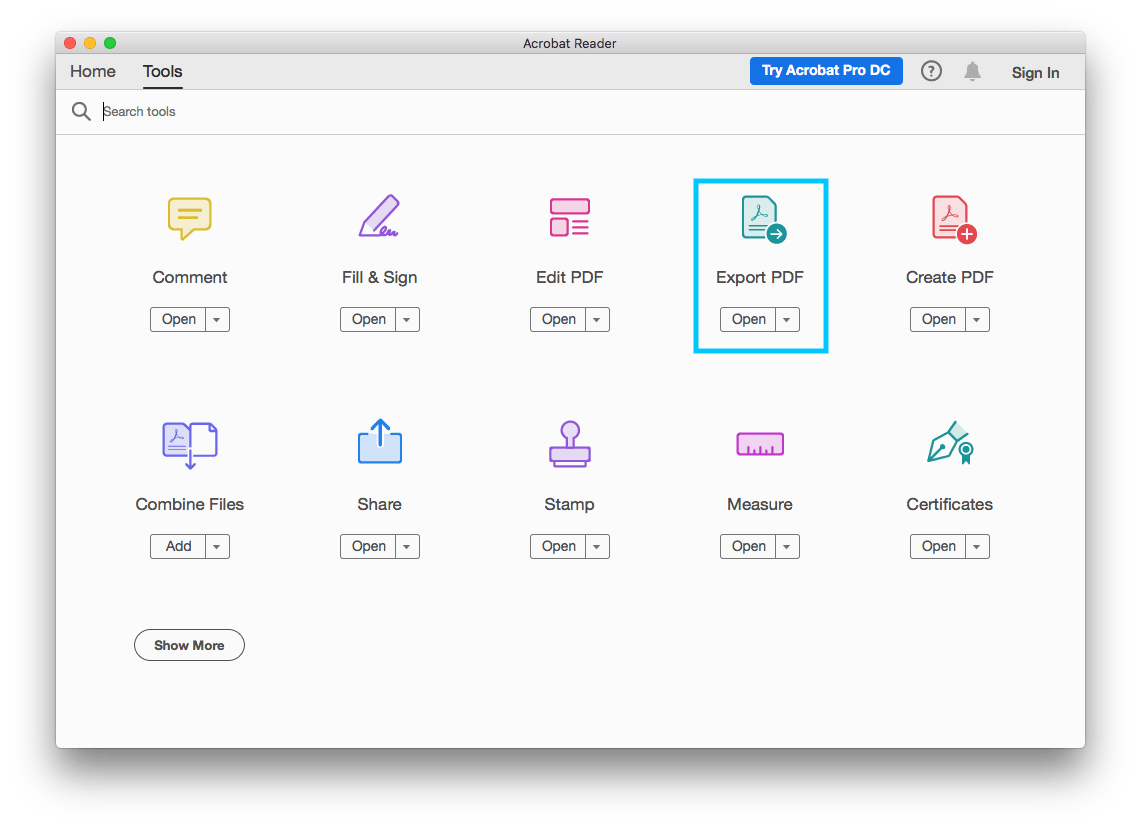Expand the Stamp Open dropdown arrow
1141x828 pixels.
pos(597,546)
